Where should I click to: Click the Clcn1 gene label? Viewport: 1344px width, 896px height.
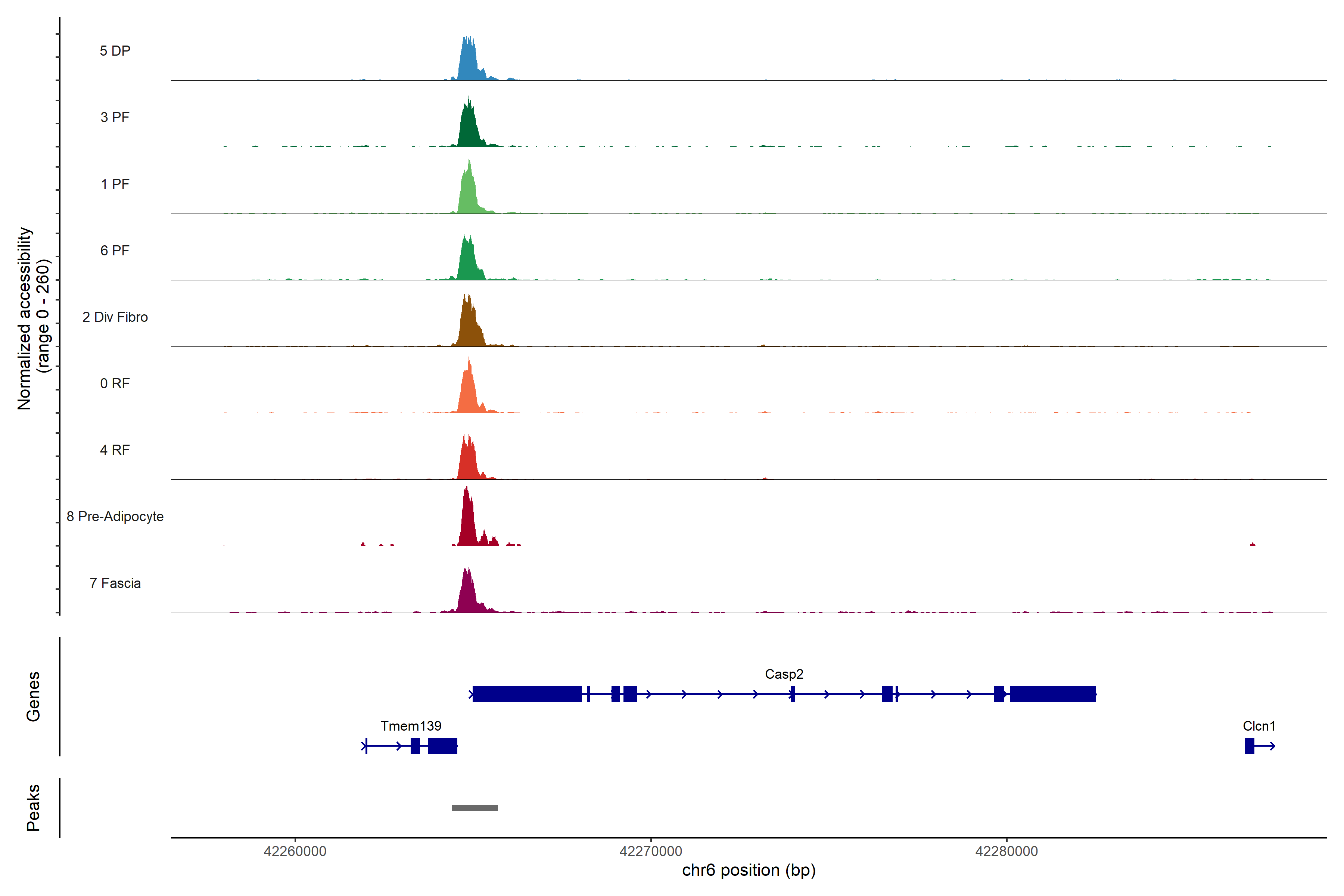point(1259,726)
